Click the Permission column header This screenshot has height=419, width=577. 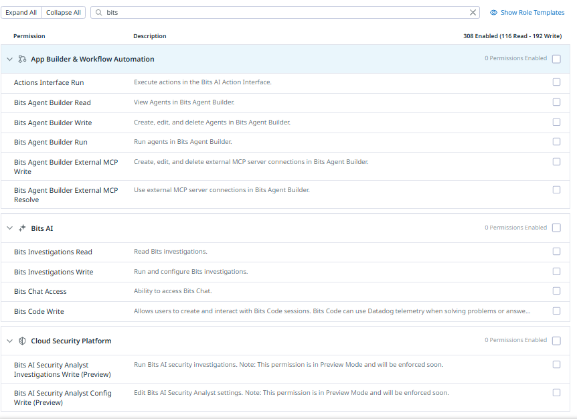click(x=29, y=36)
